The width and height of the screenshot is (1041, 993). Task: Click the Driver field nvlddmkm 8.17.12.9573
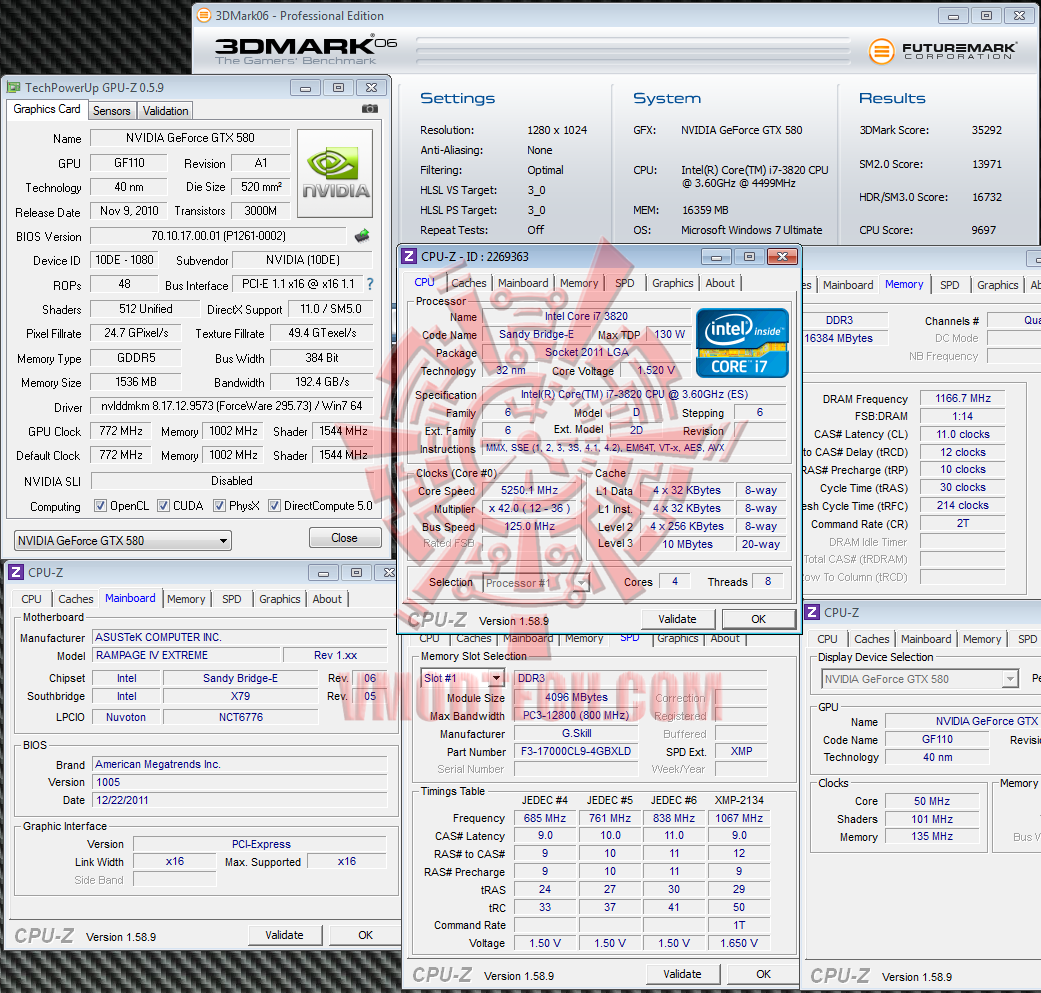[232, 406]
